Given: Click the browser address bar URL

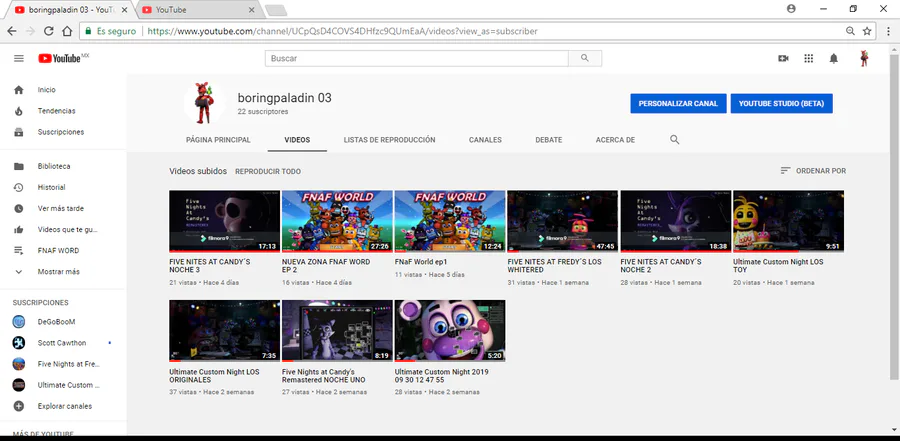Looking at the screenshot, I should (x=342, y=31).
